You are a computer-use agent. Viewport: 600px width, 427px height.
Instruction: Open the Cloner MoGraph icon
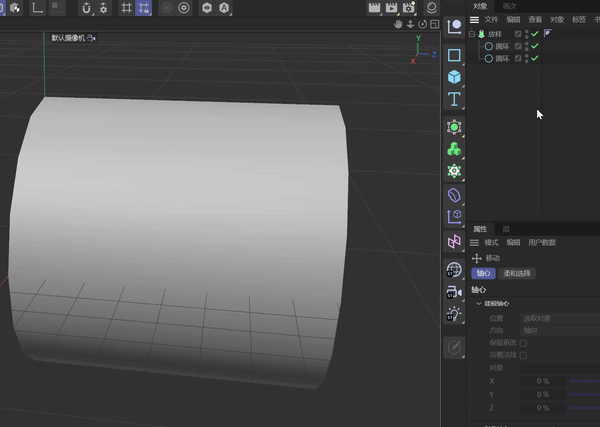coord(455,149)
